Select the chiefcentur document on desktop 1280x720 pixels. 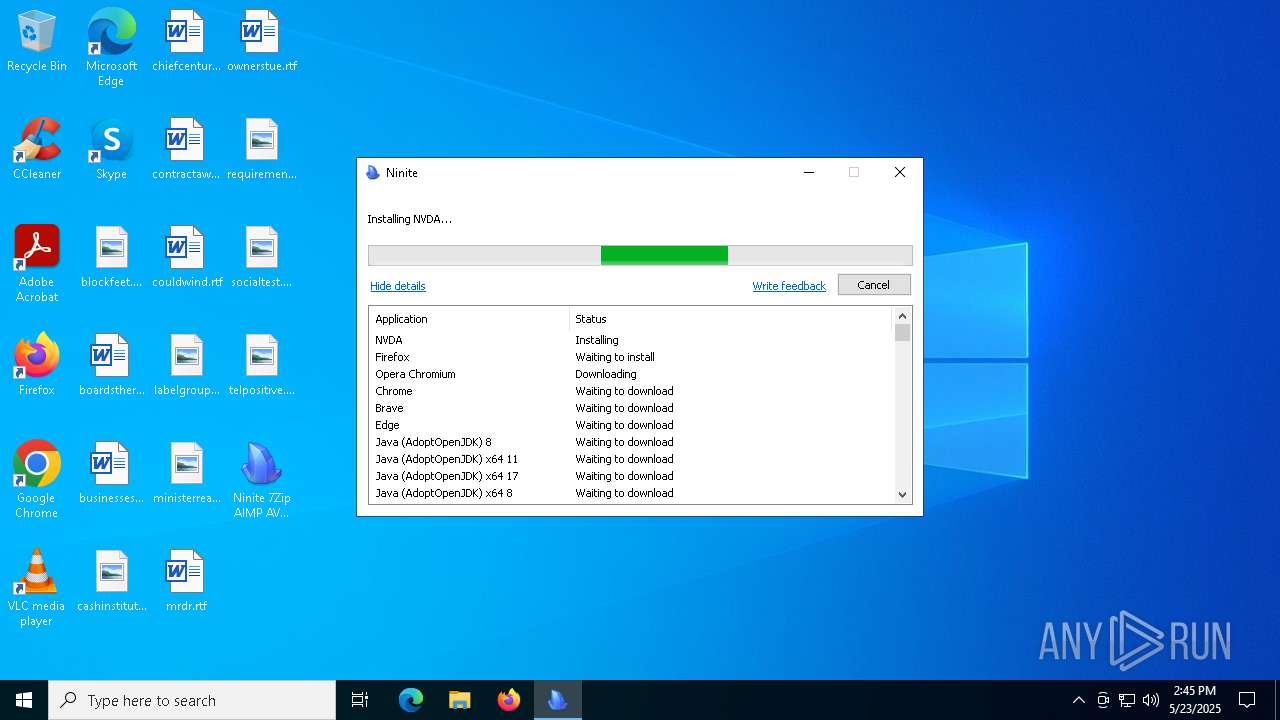click(x=186, y=42)
